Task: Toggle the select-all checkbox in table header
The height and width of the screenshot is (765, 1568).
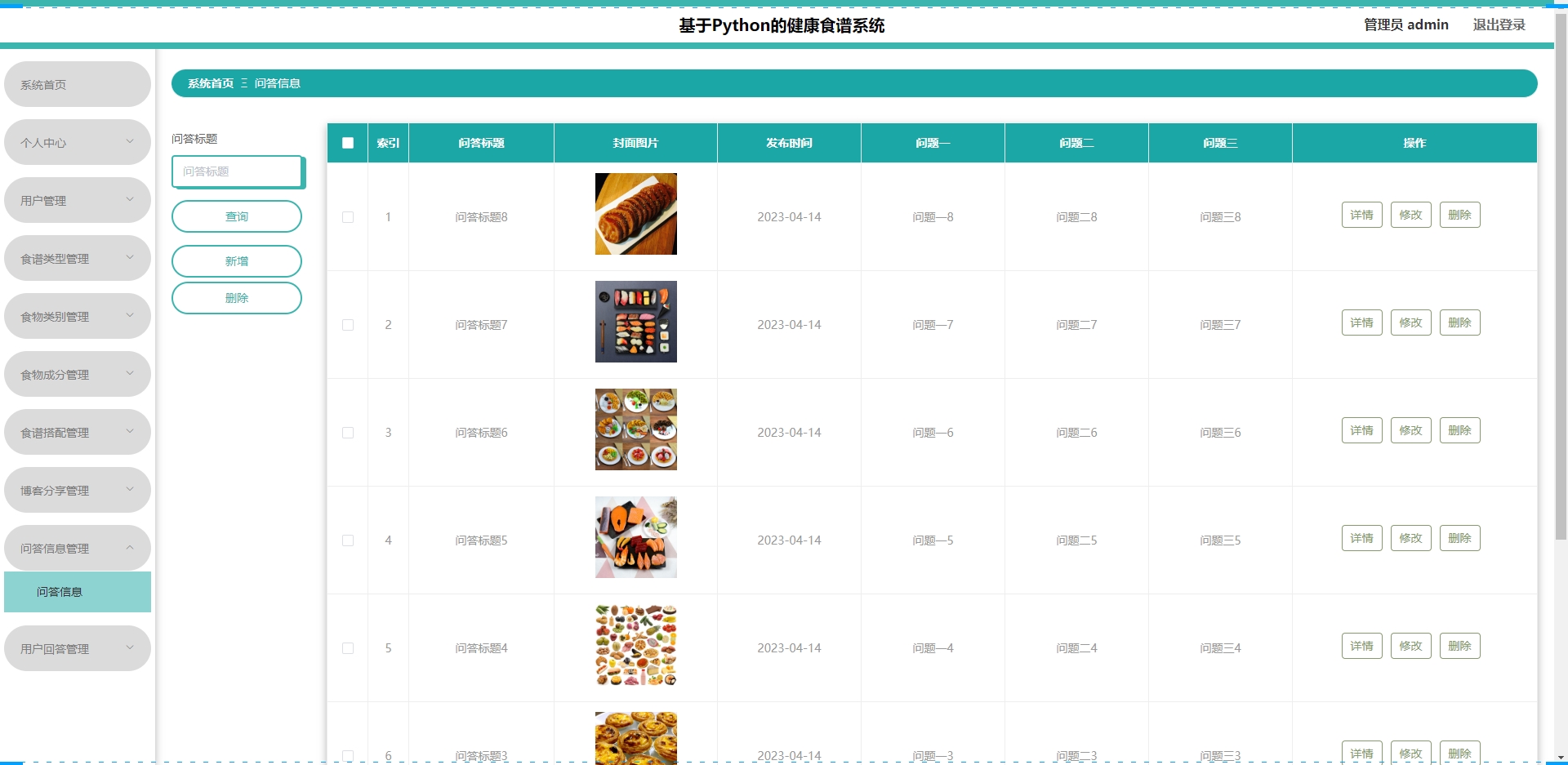Action: click(348, 143)
